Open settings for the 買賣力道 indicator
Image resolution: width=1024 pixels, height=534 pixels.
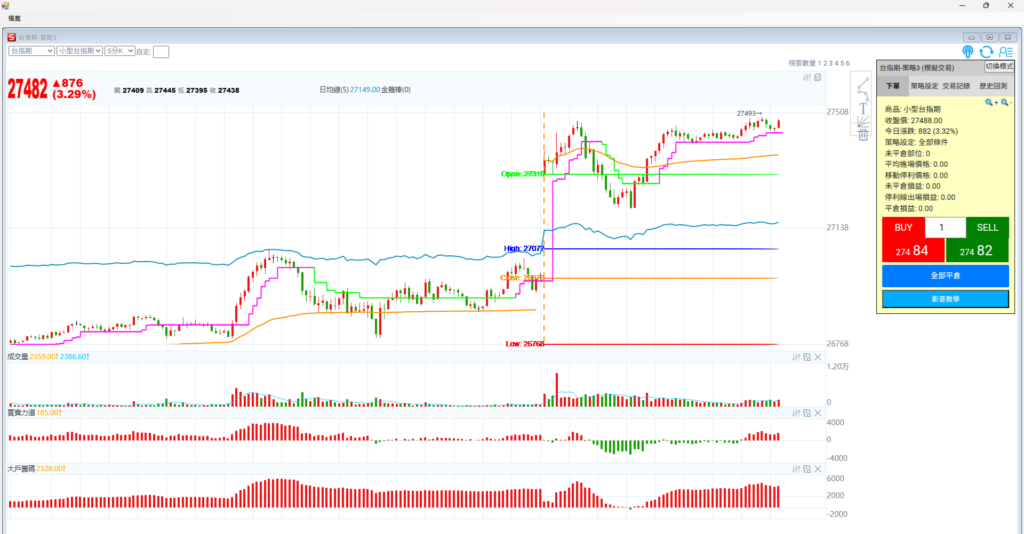tap(797, 412)
